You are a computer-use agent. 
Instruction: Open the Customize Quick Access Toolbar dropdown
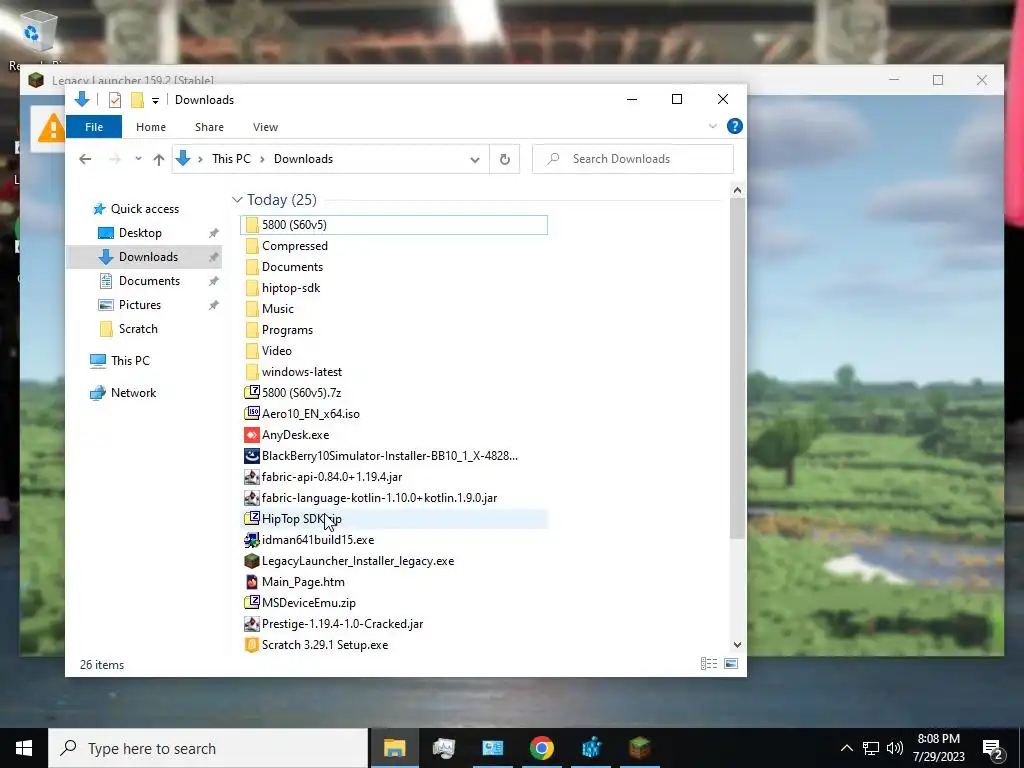(x=155, y=101)
